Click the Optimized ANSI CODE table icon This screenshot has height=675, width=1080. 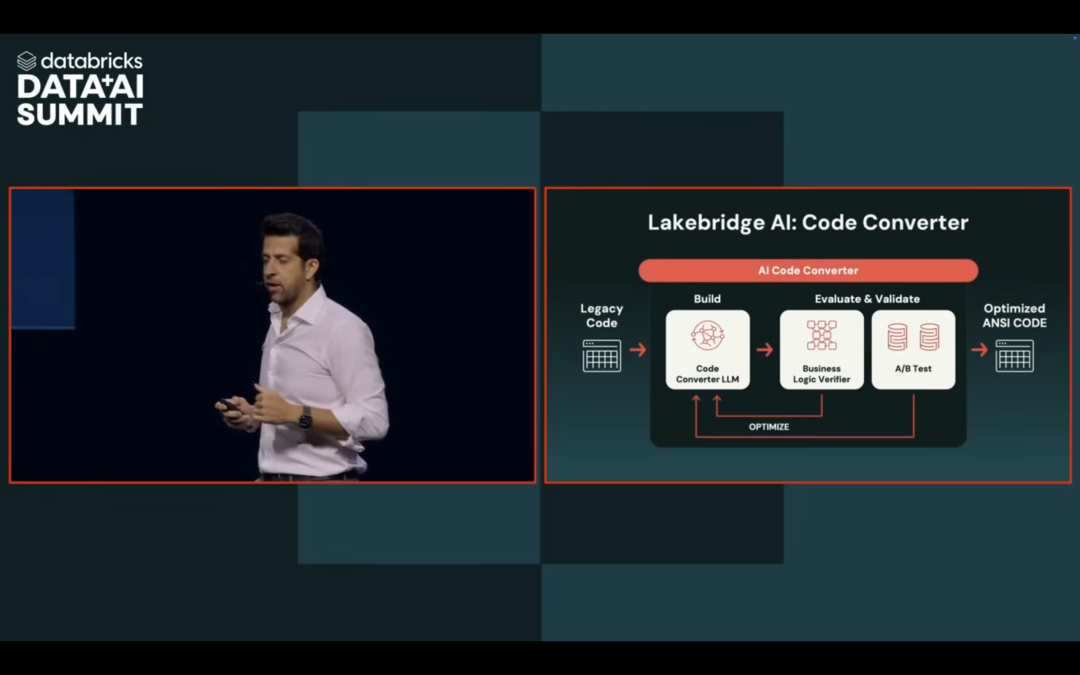pos(1014,355)
